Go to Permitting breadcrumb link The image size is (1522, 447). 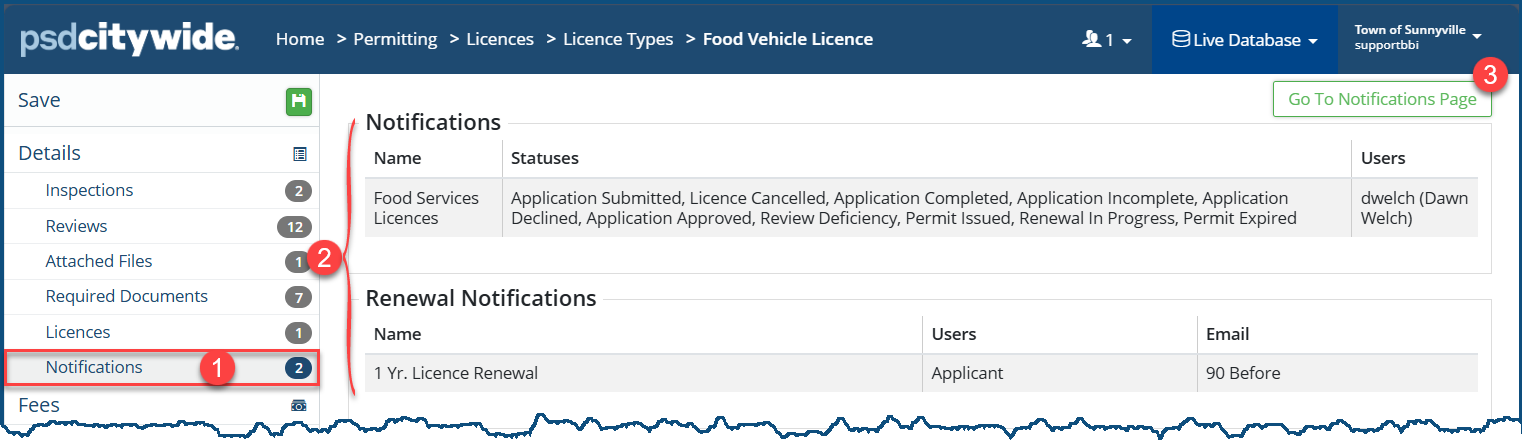[395, 40]
